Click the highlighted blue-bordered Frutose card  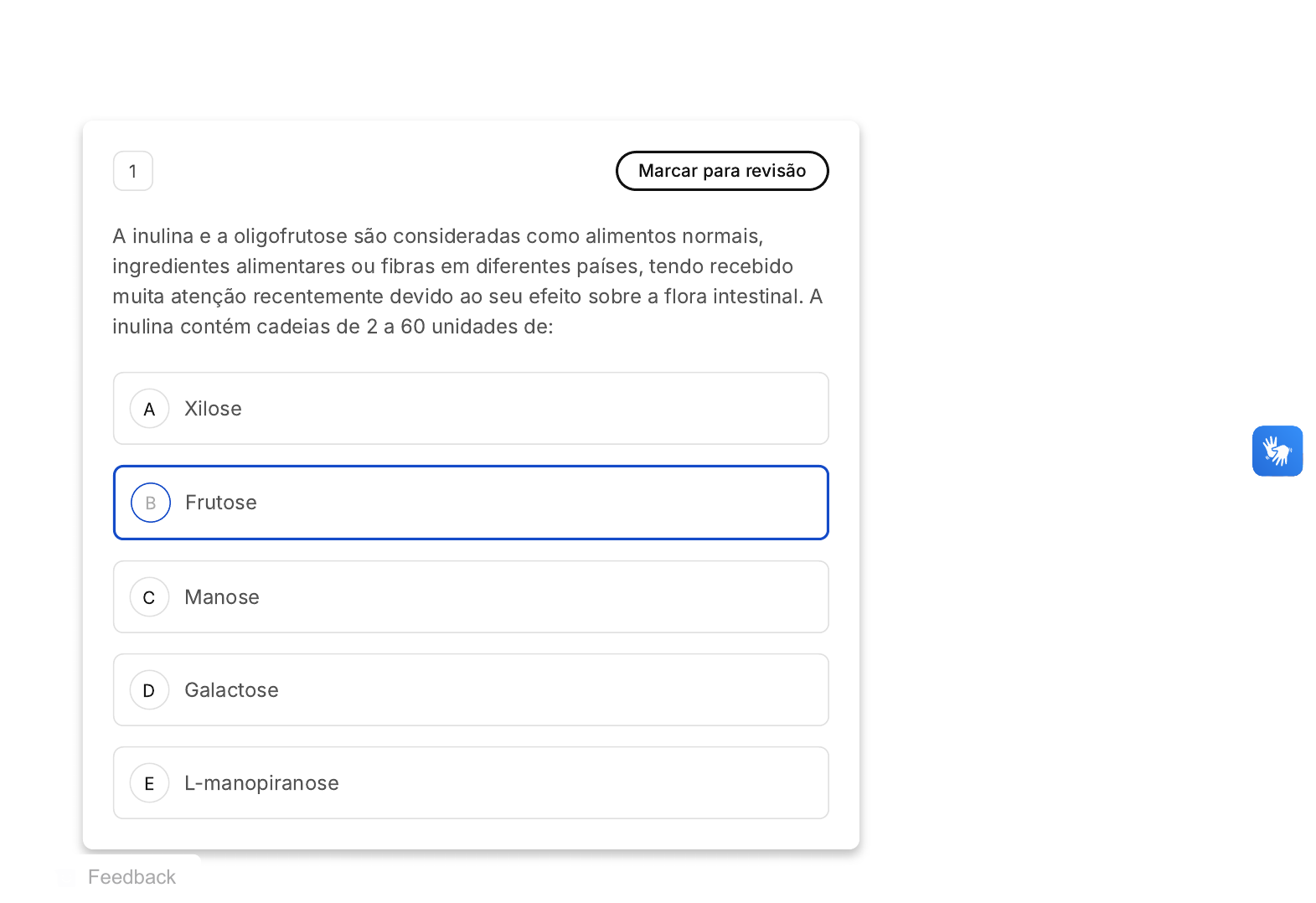[471, 503]
